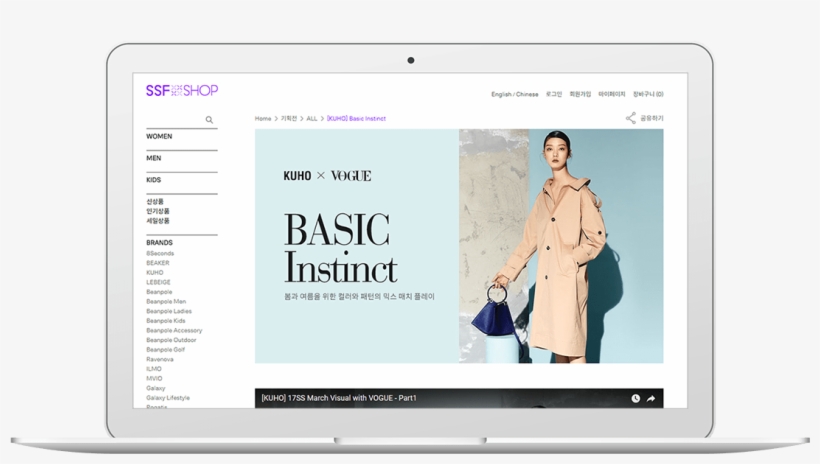Open the 로그인 login link
The image size is (820, 464).
coord(553,95)
